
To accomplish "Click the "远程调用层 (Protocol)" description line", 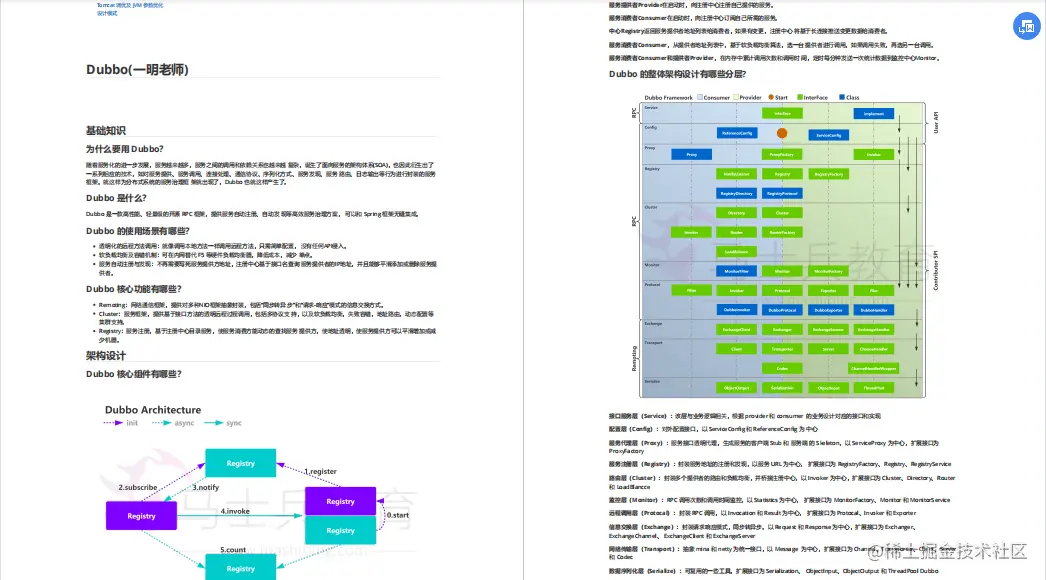I will 762,513.
